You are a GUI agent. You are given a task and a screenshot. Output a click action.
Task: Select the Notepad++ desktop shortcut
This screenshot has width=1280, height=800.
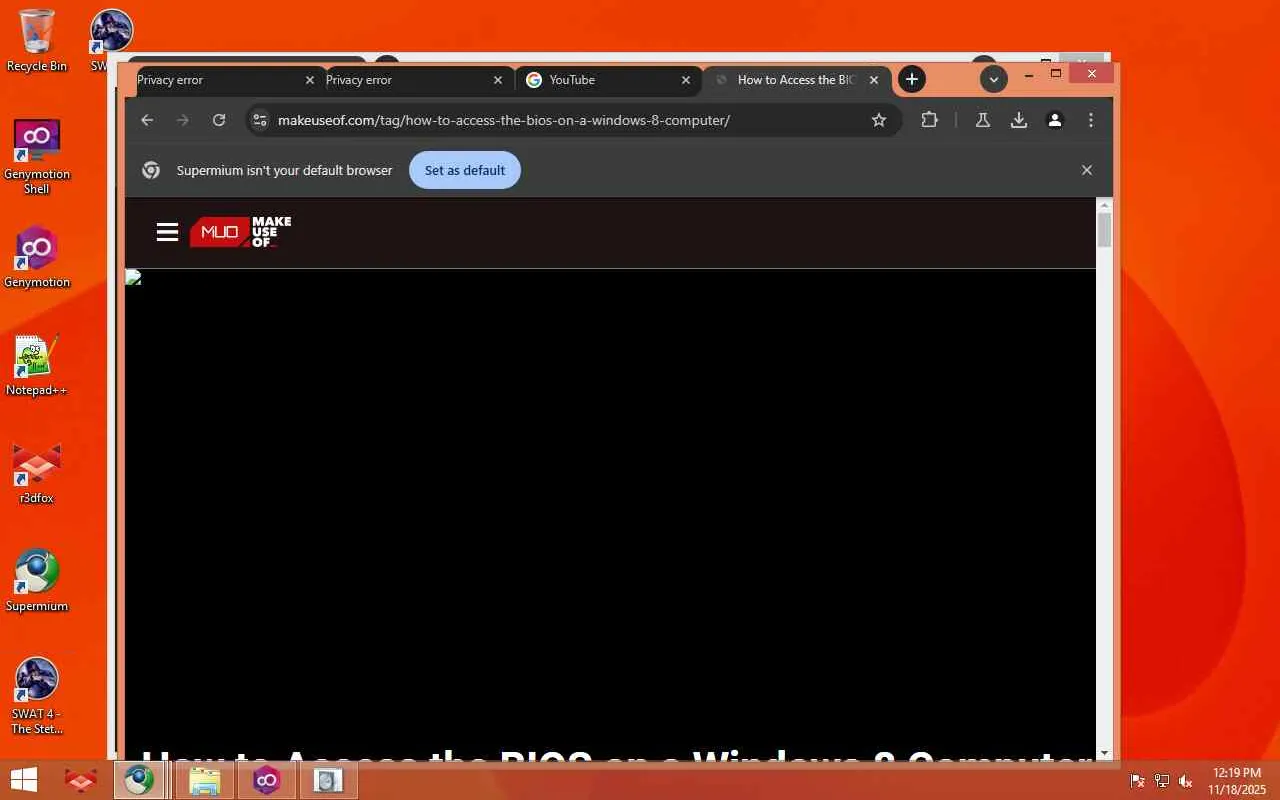37,366
